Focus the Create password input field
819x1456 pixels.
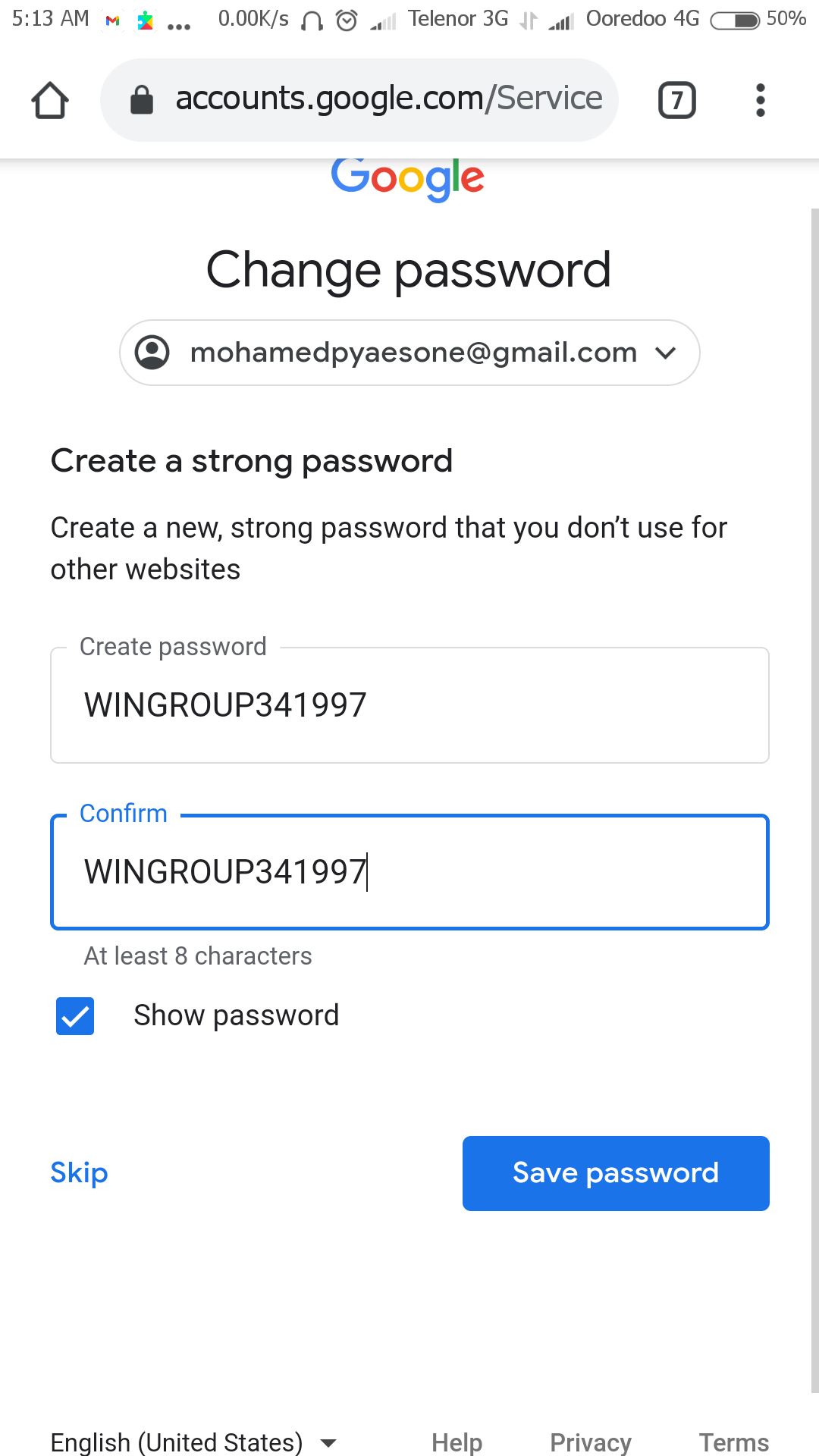point(409,705)
